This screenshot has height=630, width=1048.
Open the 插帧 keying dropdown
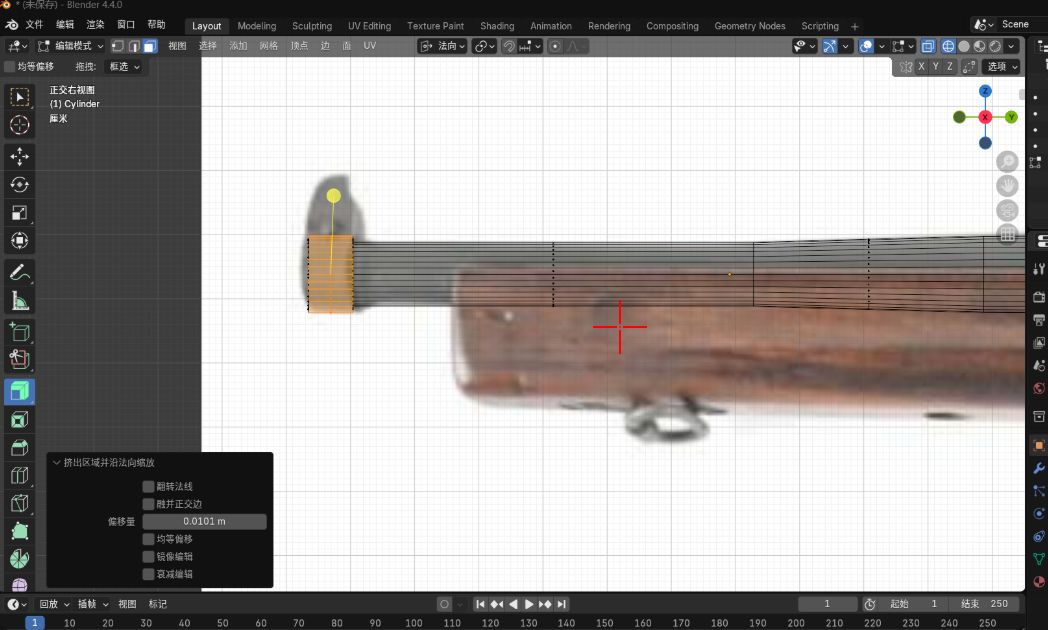click(93, 604)
